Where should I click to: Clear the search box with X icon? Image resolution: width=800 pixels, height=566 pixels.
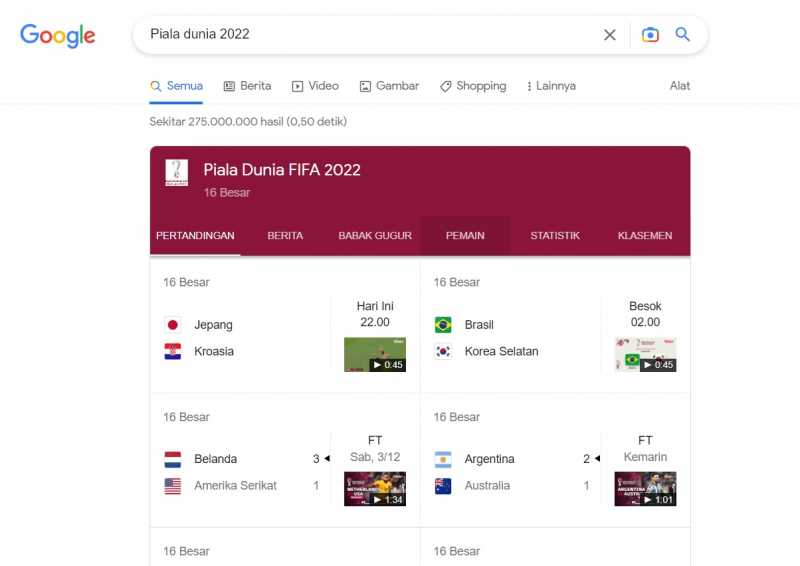click(x=609, y=35)
